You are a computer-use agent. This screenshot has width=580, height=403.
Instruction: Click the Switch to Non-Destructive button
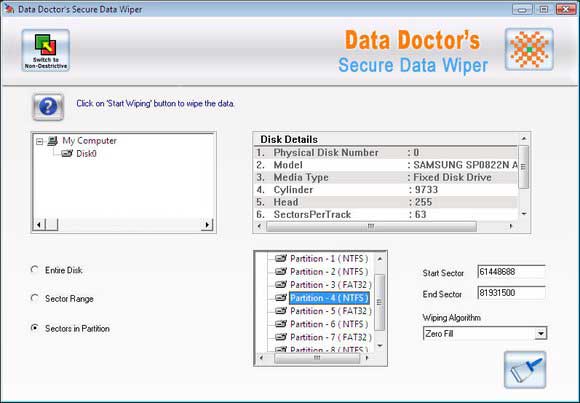[x=45, y=50]
